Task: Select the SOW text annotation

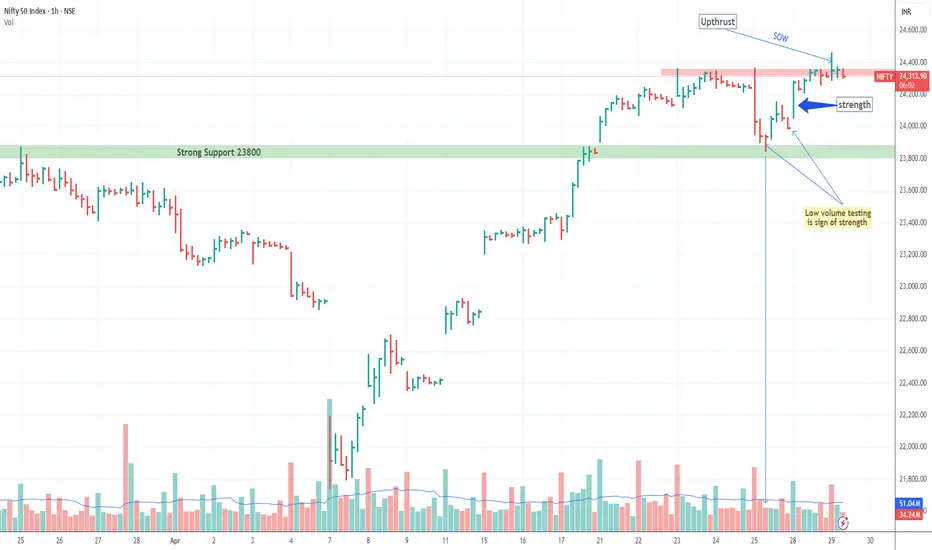Action: click(x=780, y=37)
